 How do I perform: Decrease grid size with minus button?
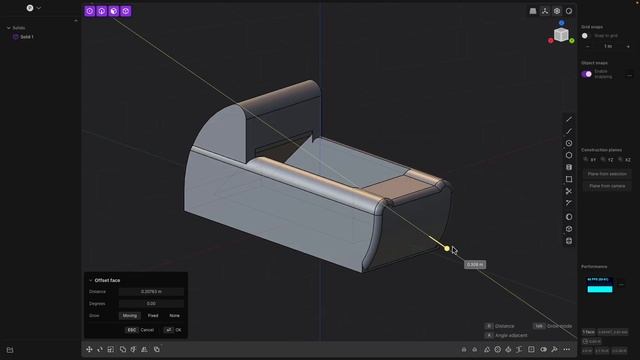(x=588, y=47)
